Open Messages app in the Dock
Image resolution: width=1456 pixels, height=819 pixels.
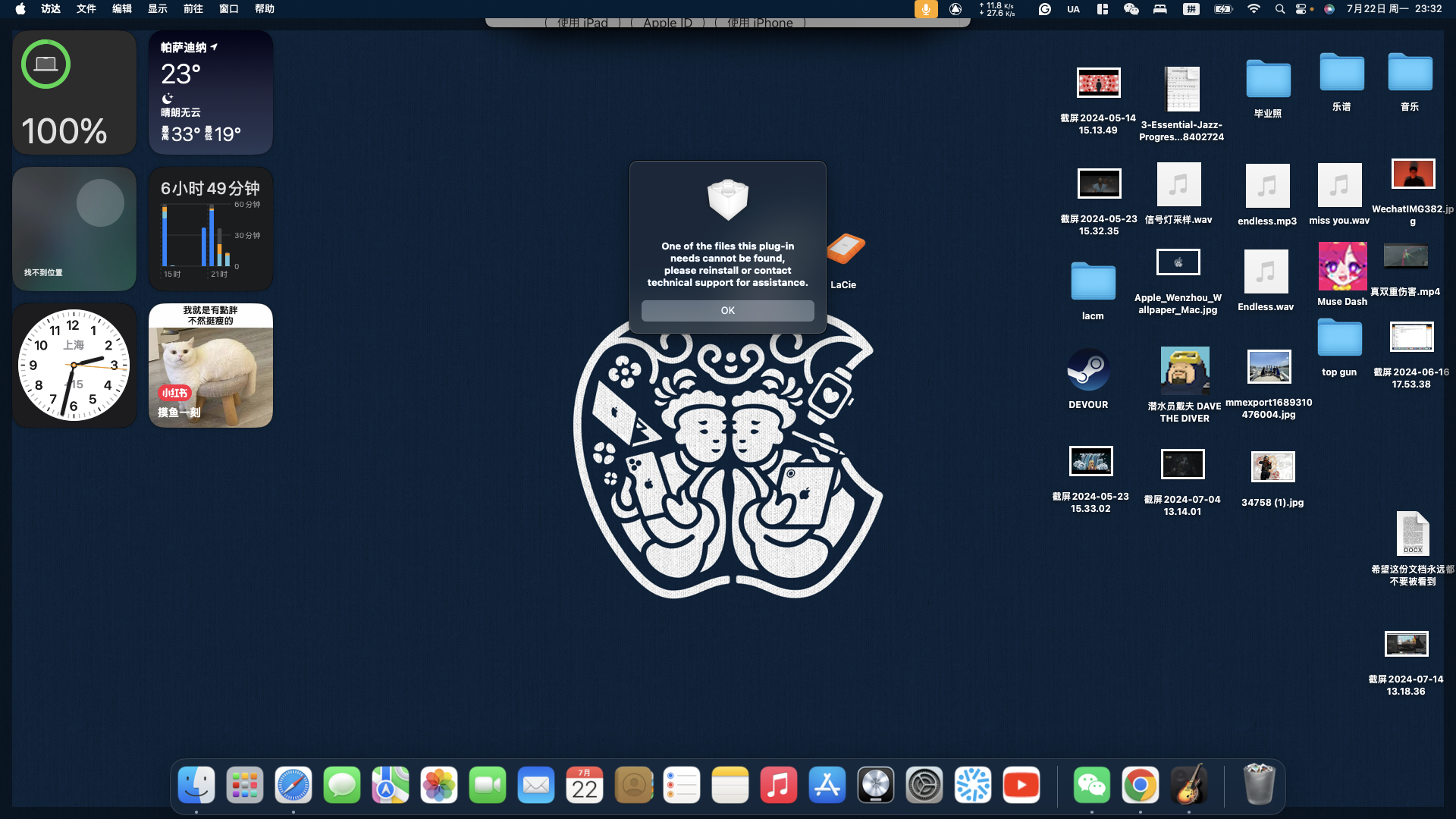coord(342,785)
